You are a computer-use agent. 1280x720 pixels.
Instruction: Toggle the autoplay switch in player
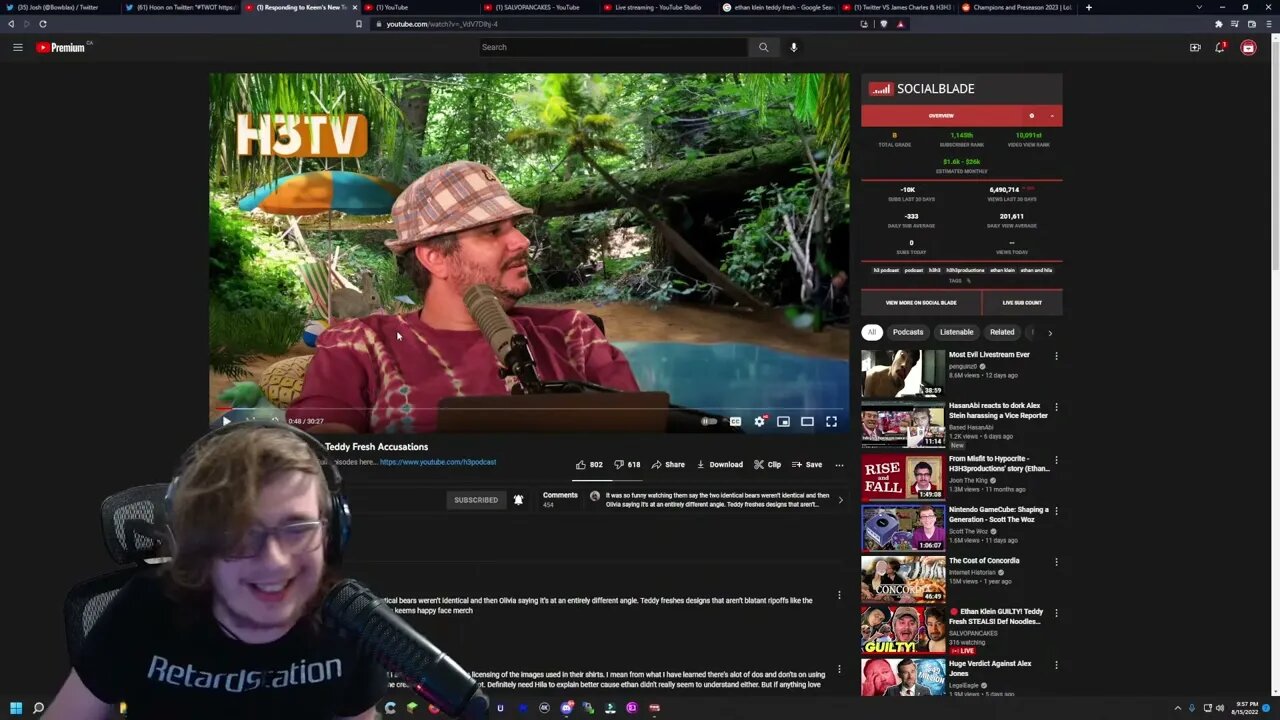708,421
